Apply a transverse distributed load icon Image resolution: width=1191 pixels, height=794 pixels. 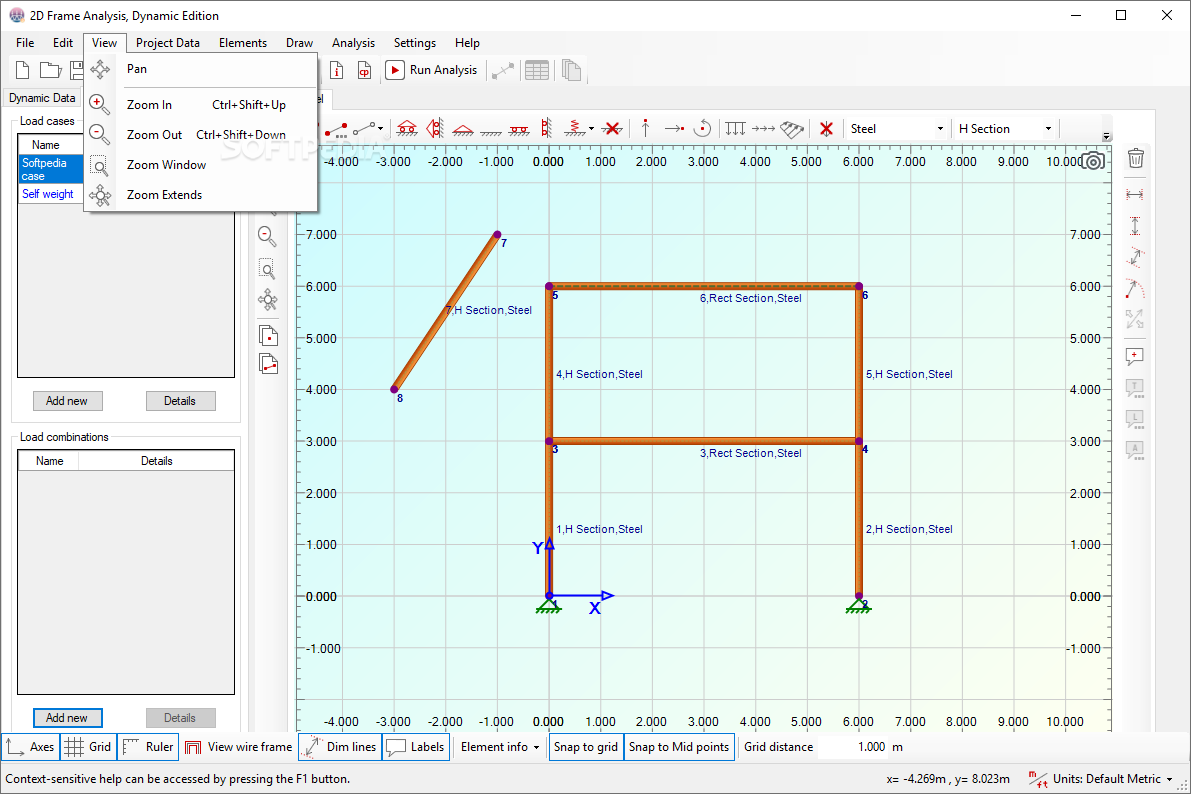click(x=735, y=128)
